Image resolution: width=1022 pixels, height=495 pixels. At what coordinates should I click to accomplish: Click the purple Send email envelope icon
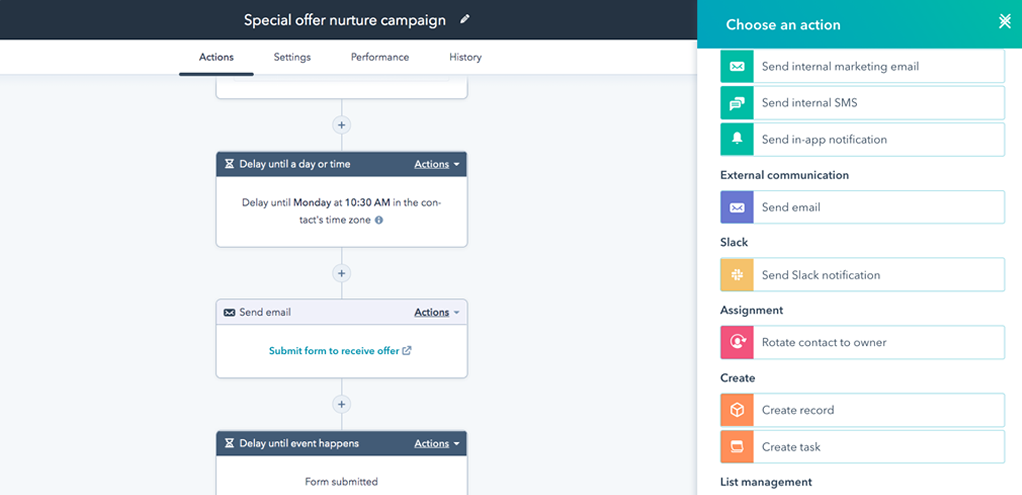coord(737,208)
